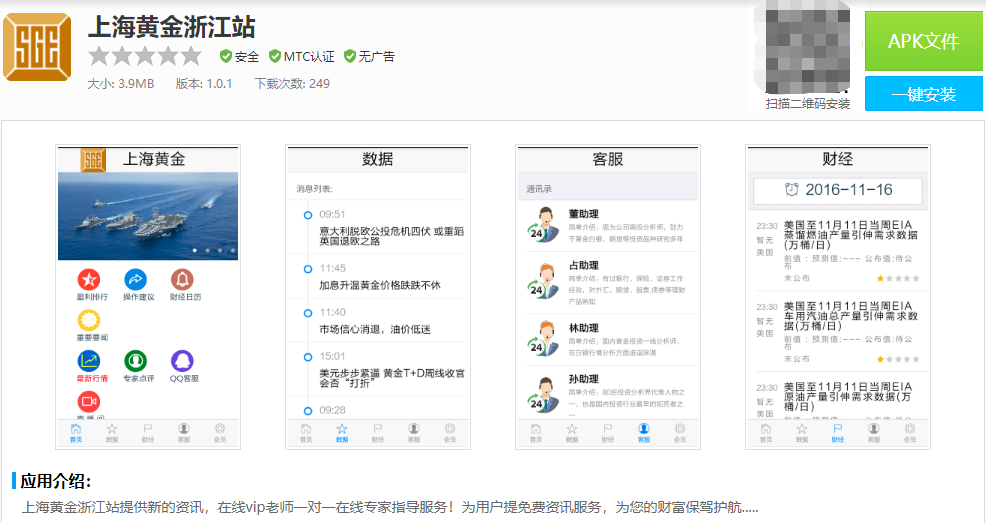Viewport: 986px width, 523px height.
Task: Download via the green APK文件 button
Action: pyautogui.click(x=923, y=41)
